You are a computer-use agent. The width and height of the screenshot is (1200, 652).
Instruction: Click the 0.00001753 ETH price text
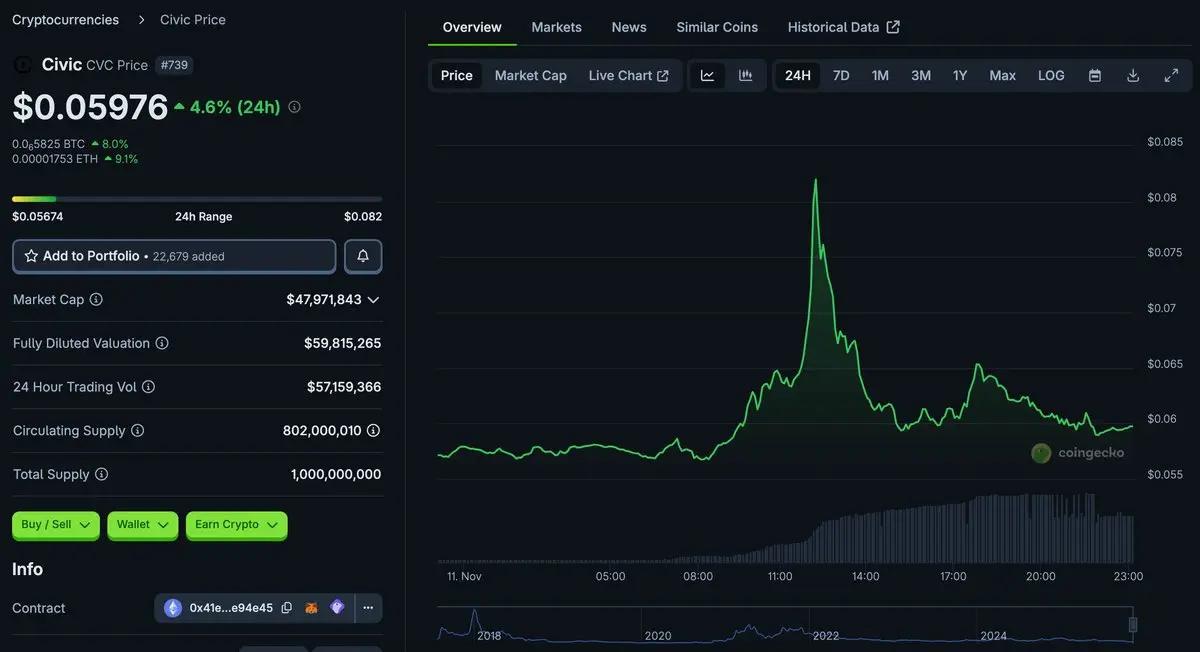pos(55,159)
